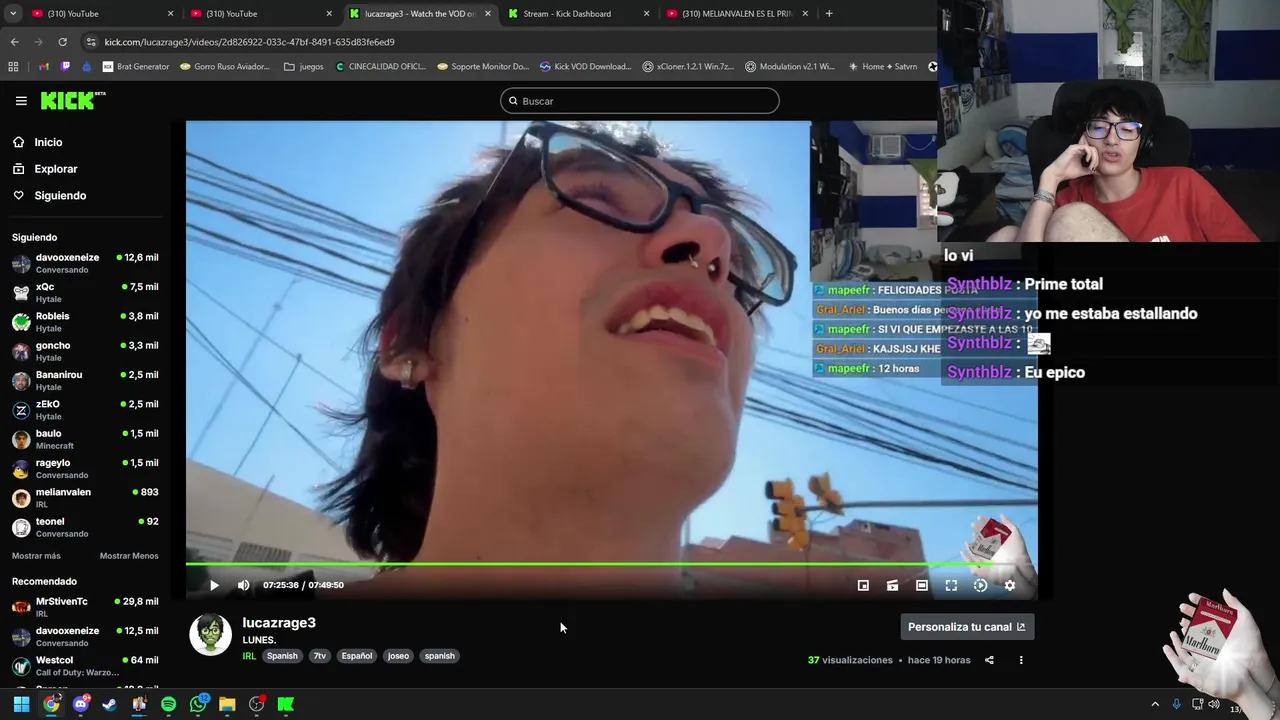Click the IRL category link
1280x720 pixels.
249,656
